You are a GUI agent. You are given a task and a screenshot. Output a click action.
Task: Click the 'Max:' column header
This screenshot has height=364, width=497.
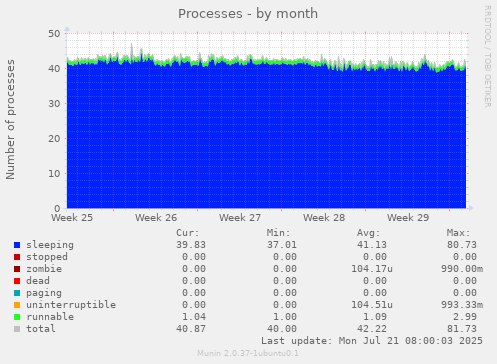pos(459,233)
